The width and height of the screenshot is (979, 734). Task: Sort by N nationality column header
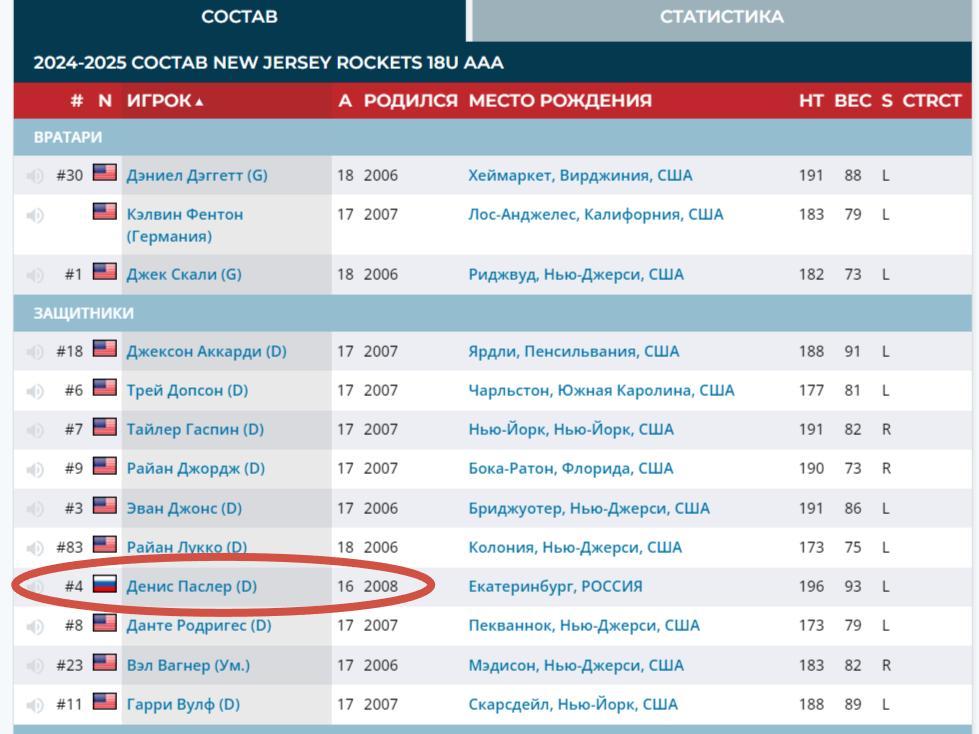pyautogui.click(x=105, y=100)
